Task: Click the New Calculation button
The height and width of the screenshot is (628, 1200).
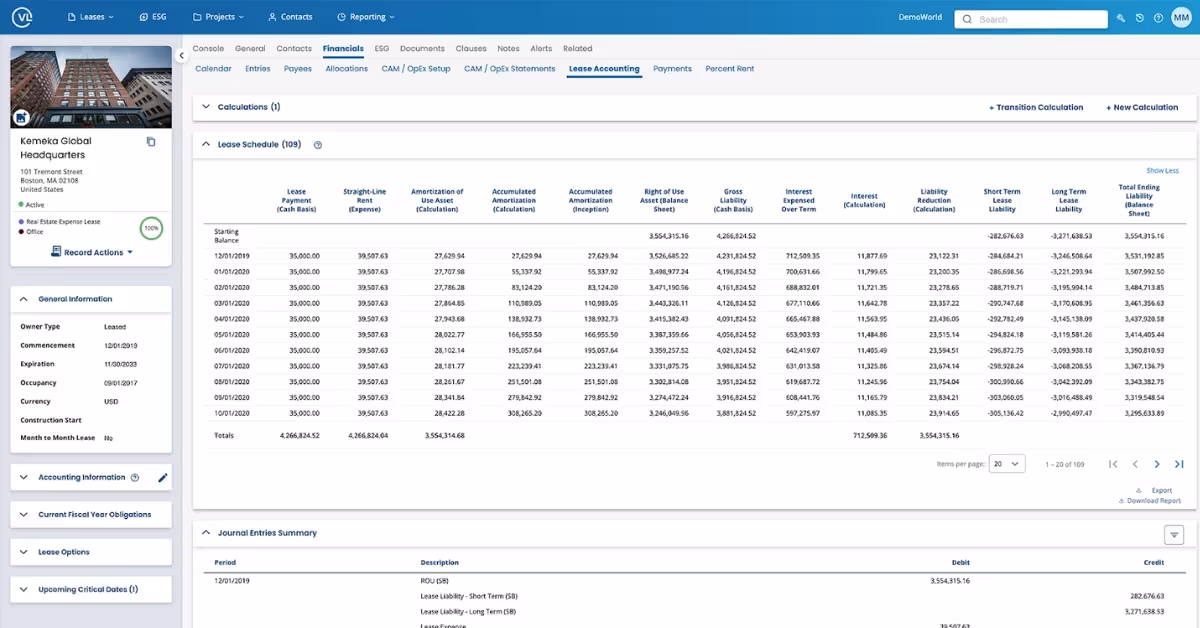Action: [x=1143, y=107]
